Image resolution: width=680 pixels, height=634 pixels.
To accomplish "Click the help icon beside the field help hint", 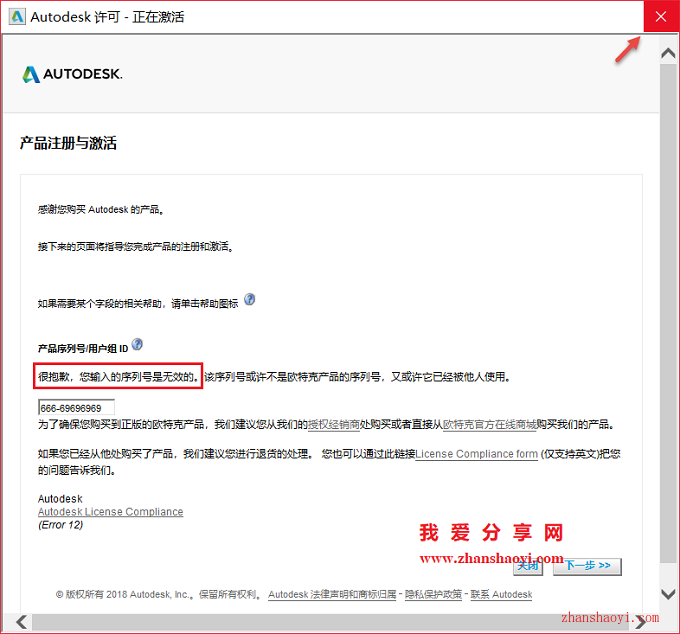I will [x=249, y=300].
